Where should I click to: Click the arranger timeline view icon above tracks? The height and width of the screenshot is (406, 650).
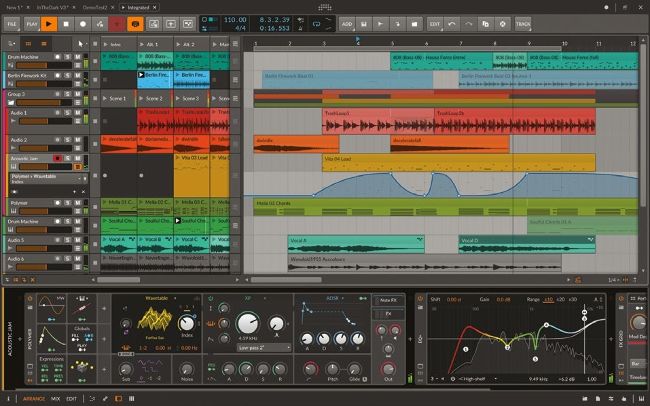44,44
